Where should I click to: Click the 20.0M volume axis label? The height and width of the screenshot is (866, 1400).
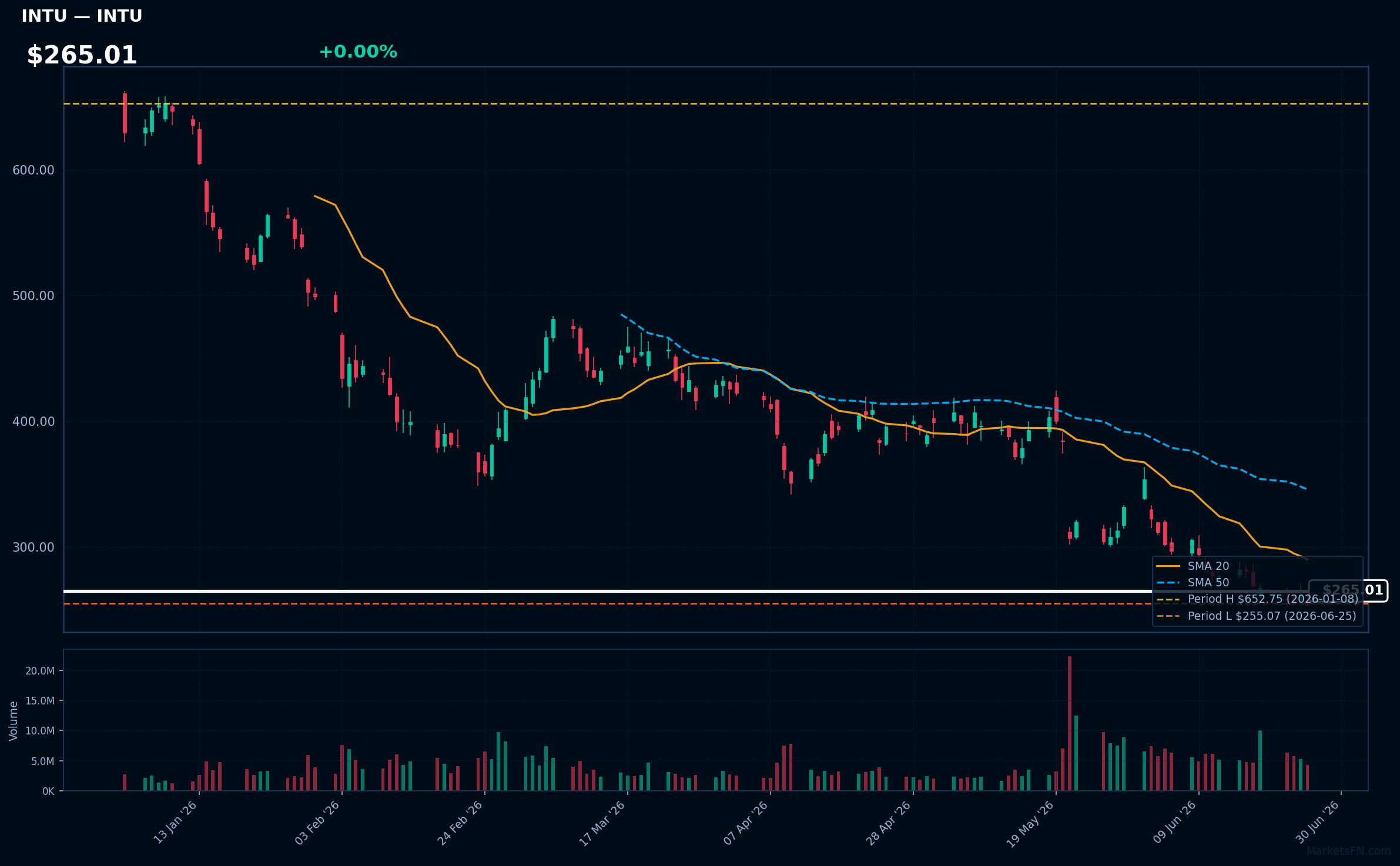[x=40, y=670]
